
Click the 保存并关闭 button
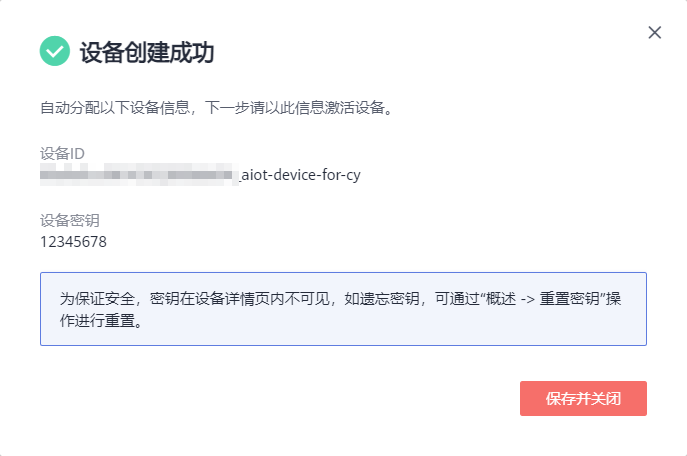coord(583,398)
